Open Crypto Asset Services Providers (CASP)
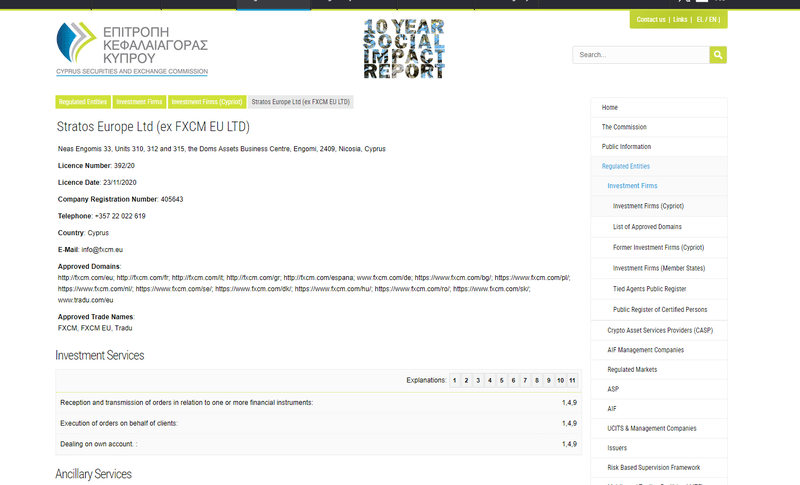Viewport: 800px width, 485px height. 660,330
